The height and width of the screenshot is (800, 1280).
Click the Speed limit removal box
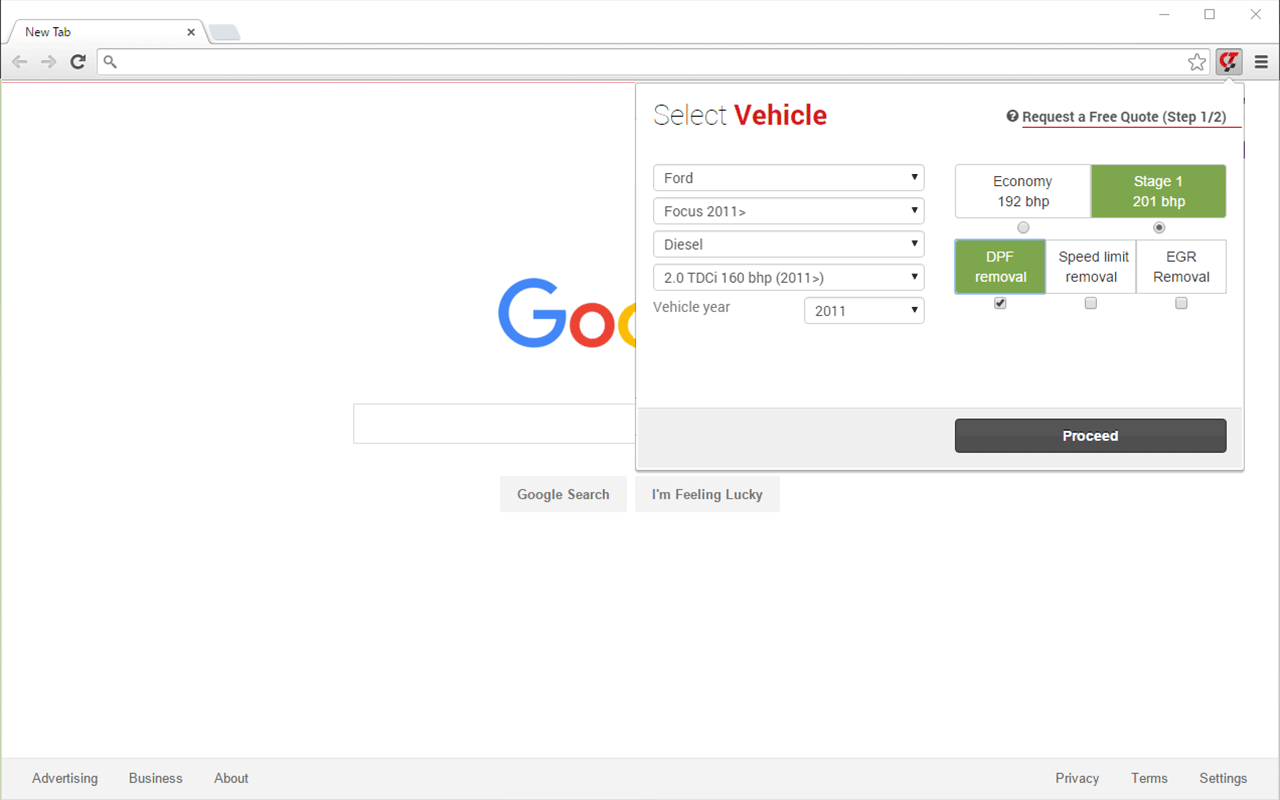(x=1091, y=267)
